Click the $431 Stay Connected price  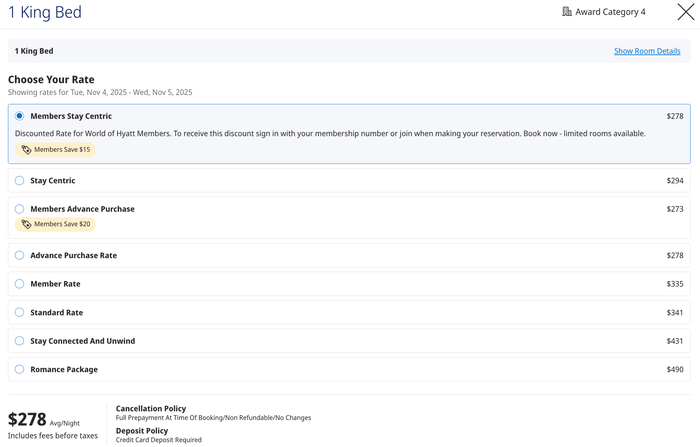click(675, 341)
